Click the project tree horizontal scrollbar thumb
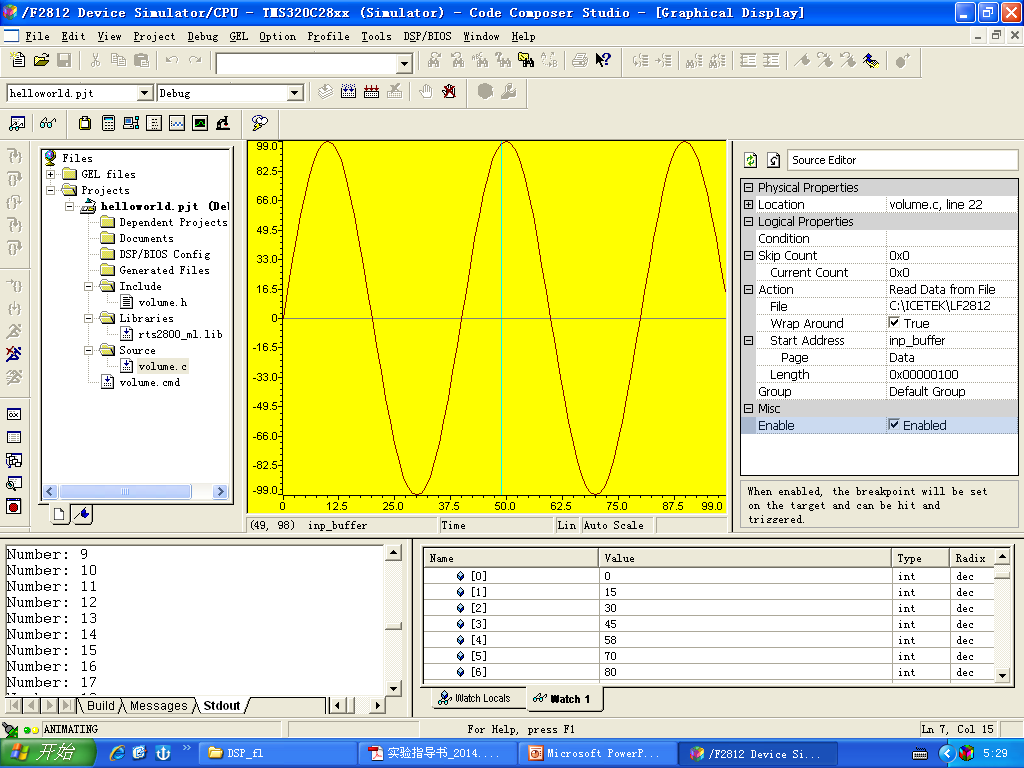Screen dimensions: 1024x768 pyautogui.click(x=125, y=491)
